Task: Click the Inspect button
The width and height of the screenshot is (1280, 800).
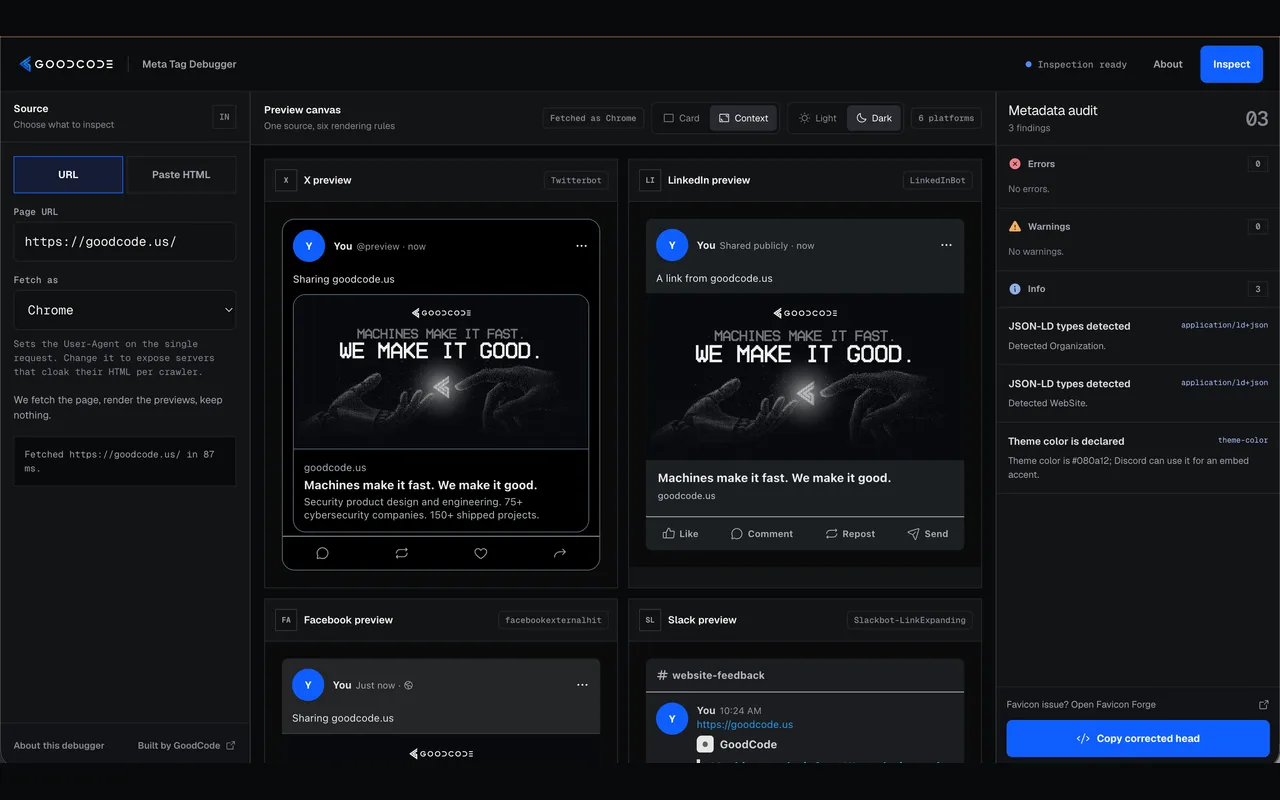Action: pyautogui.click(x=1231, y=64)
